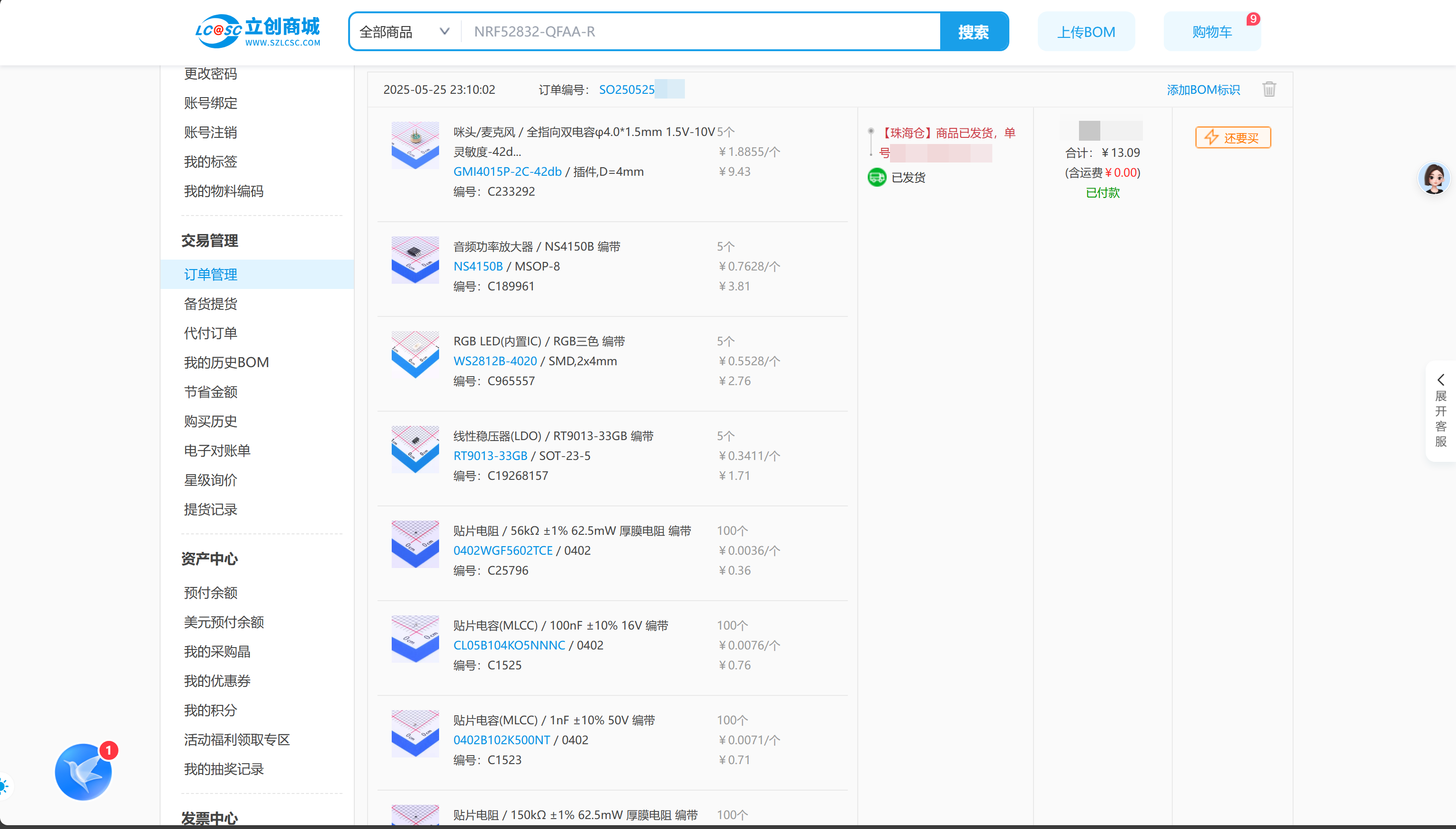Click the search box dropdown chevron
Image resolution: width=1456 pixels, height=829 pixels.
[445, 32]
